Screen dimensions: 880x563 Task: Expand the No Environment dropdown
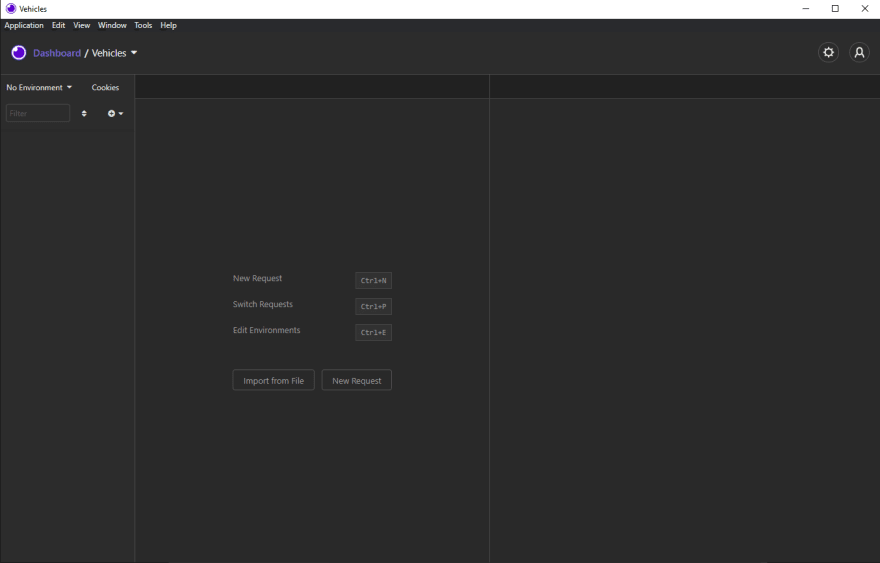coord(39,88)
